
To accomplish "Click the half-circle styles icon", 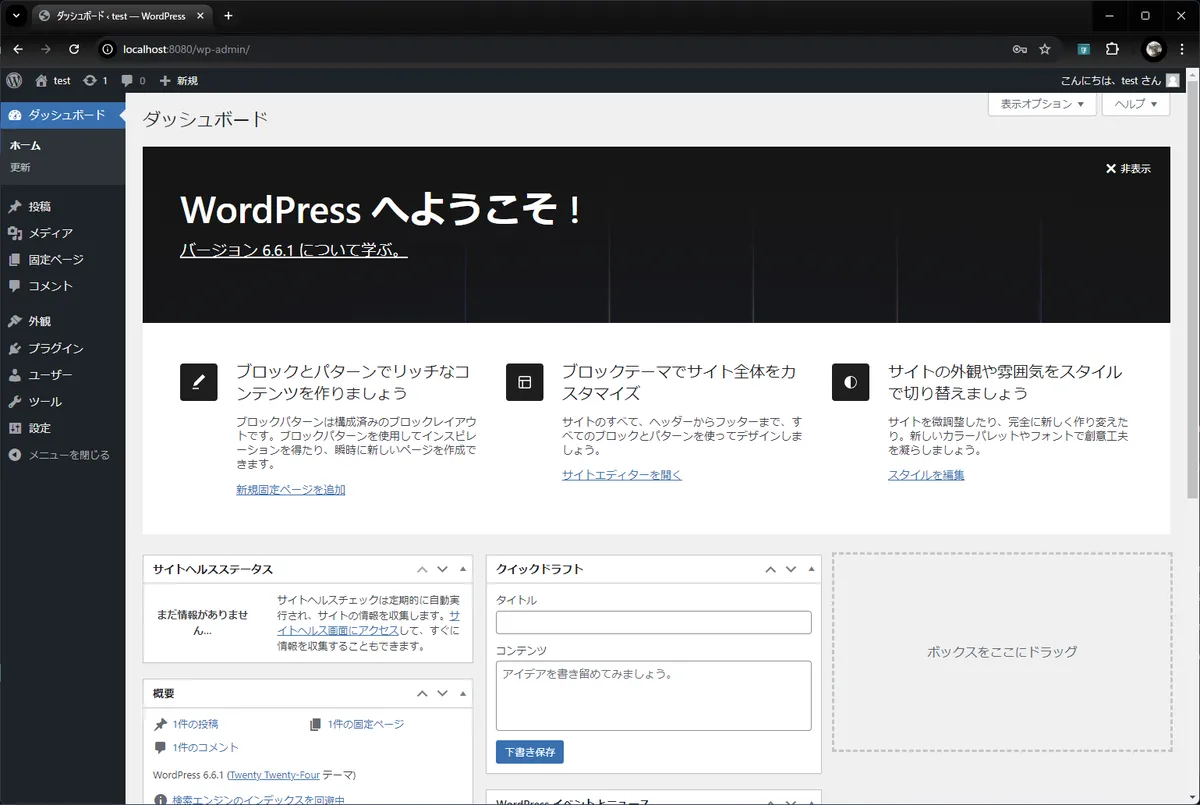I will coord(850,382).
